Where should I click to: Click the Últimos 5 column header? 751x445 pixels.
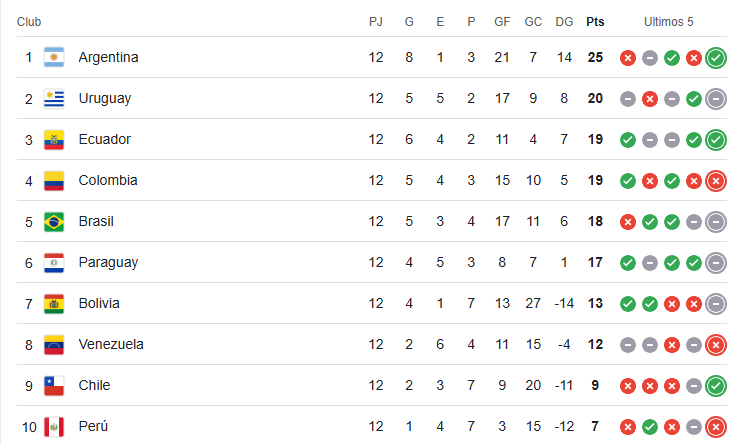coord(668,22)
